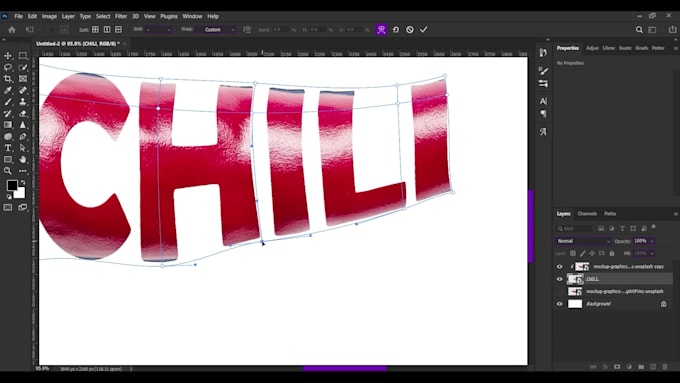Toggle switch between free transform and warp
Screen dimensions: 680x383
(x=381, y=29)
